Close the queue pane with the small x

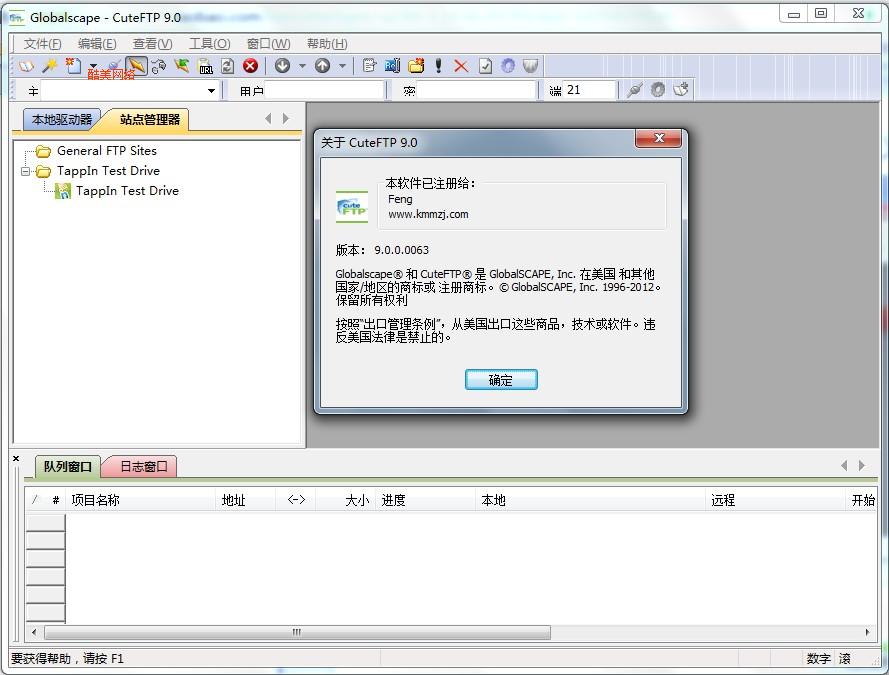(16, 458)
